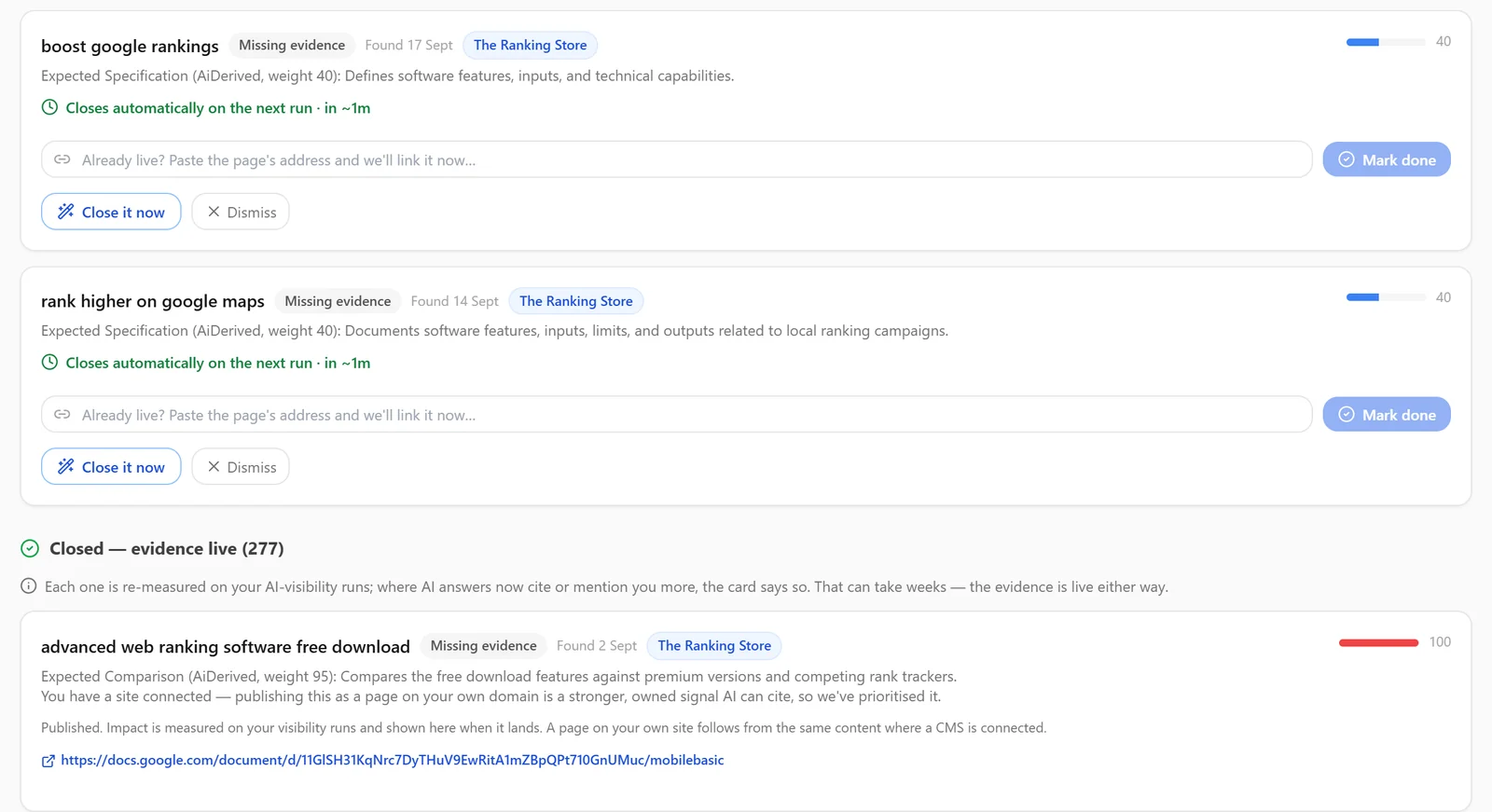Viewport: 1492px width, 812px height.
Task: Dismiss the rank higher on google maps item
Action: [241, 467]
